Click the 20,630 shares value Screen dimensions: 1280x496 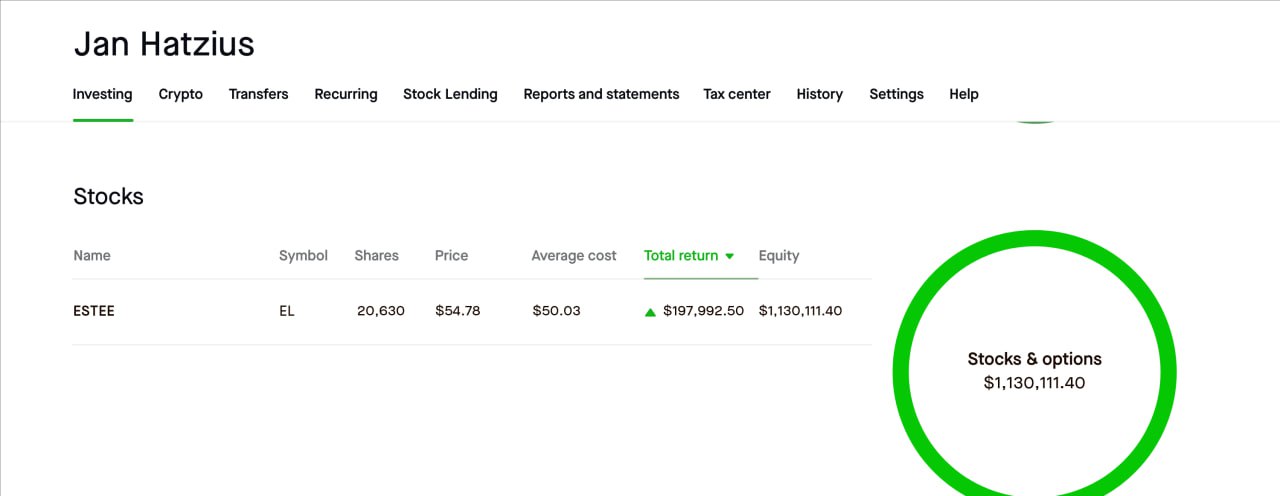[381, 311]
